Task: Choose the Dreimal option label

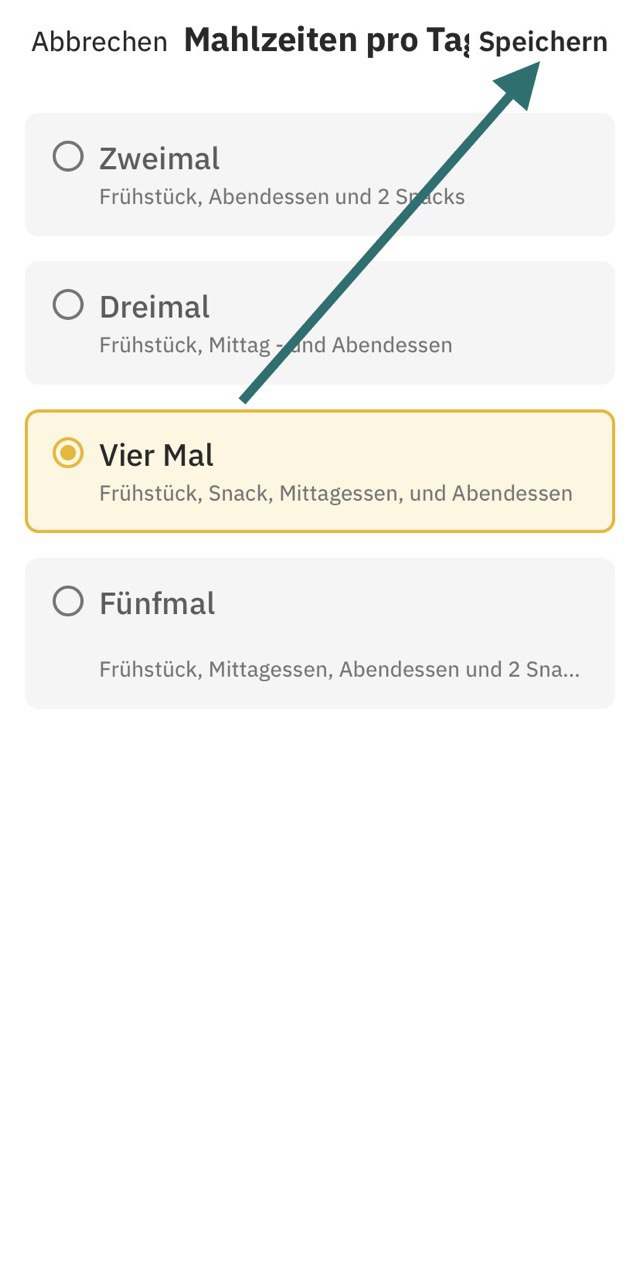Action: tap(154, 307)
